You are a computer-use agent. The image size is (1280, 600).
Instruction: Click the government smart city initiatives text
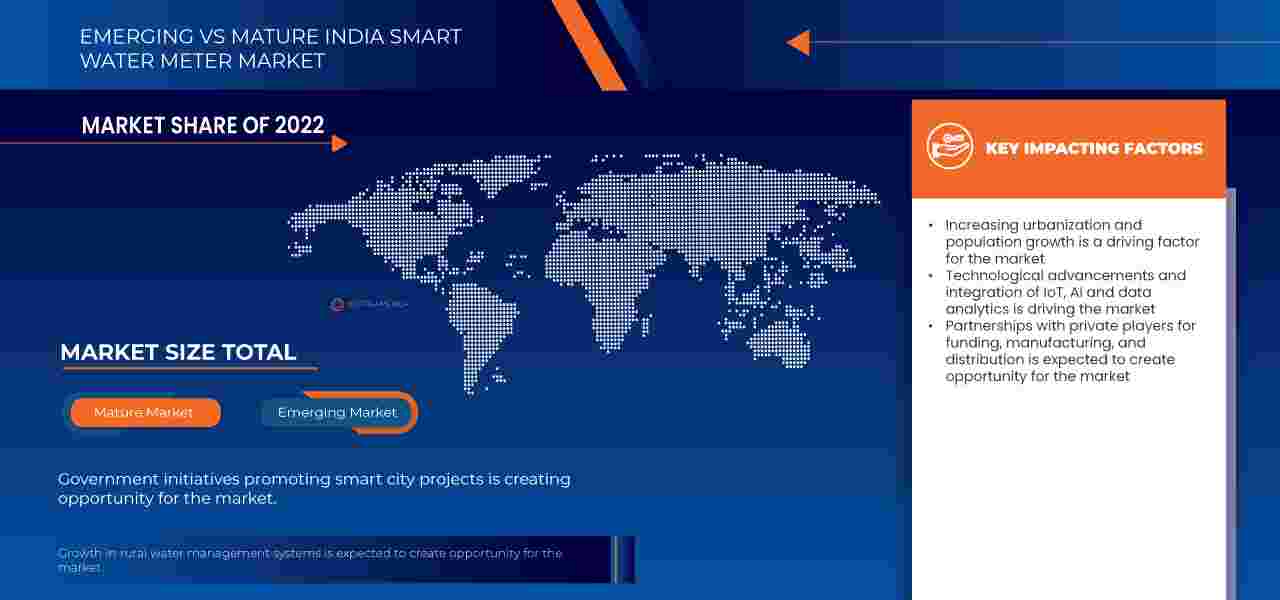click(314, 488)
